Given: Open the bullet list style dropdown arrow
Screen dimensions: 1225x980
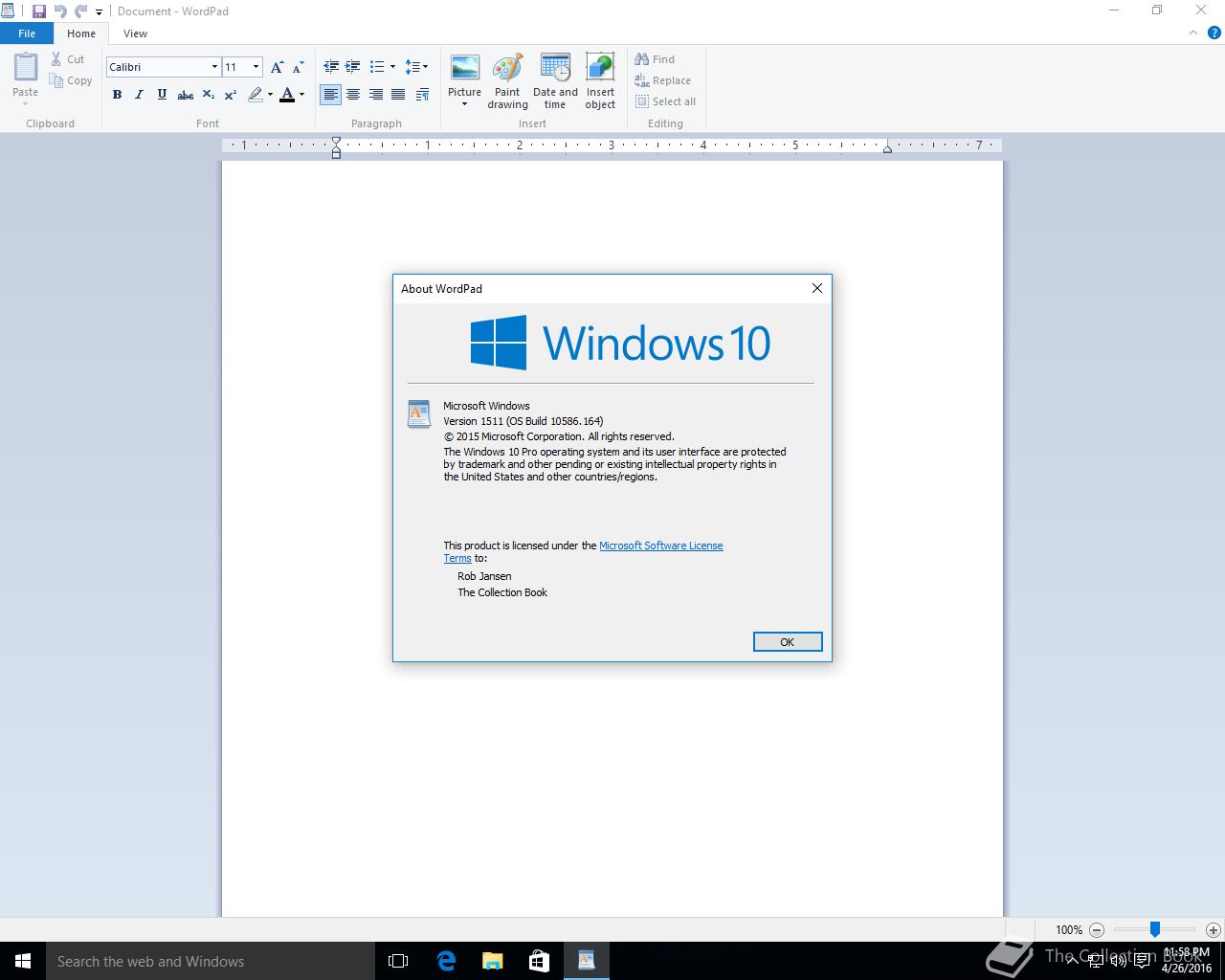Looking at the screenshot, I should (x=392, y=67).
